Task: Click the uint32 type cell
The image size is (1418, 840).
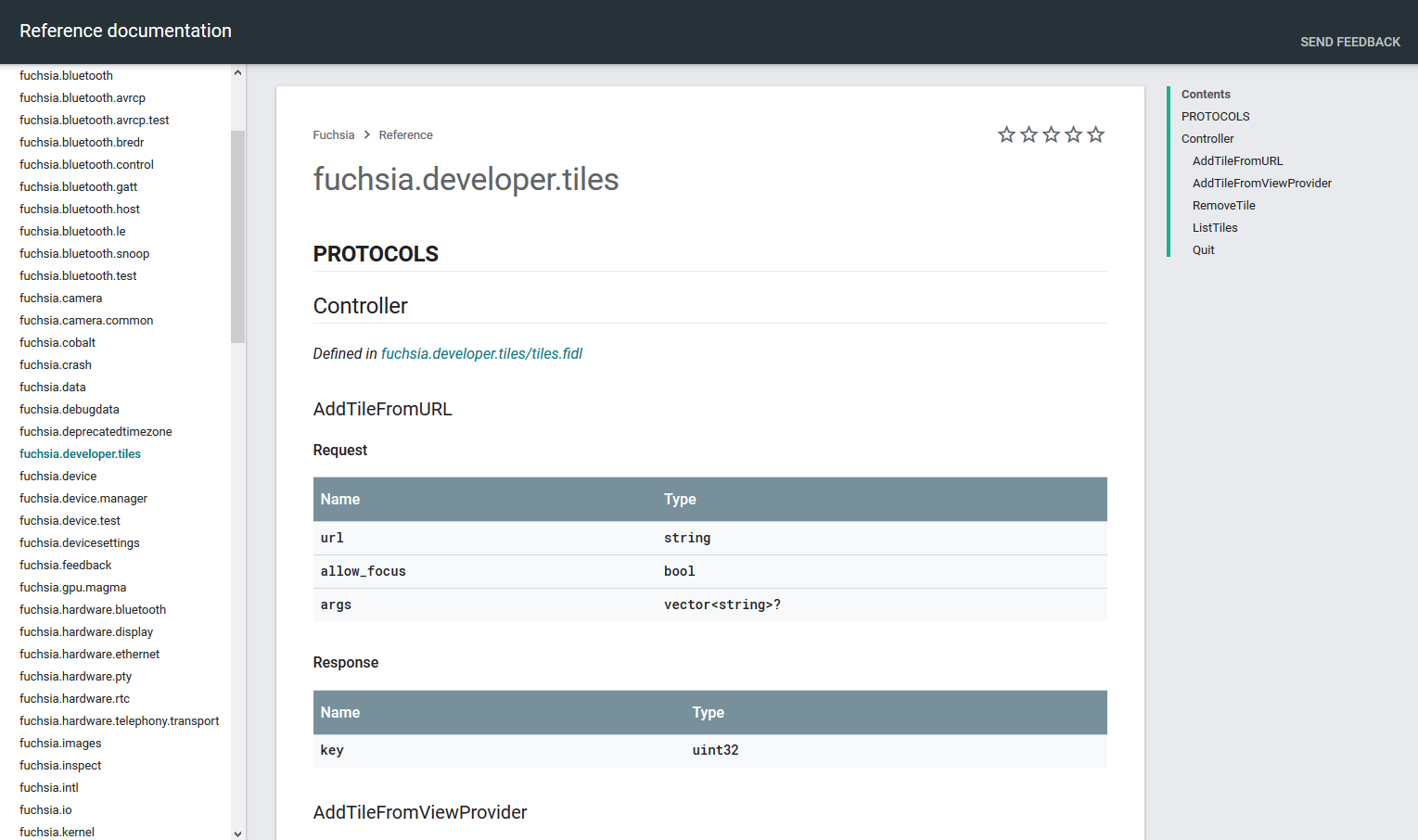Action: pyautogui.click(x=896, y=750)
